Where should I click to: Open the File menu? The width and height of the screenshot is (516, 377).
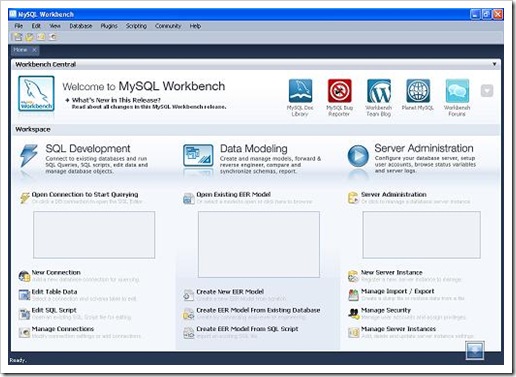pos(19,26)
